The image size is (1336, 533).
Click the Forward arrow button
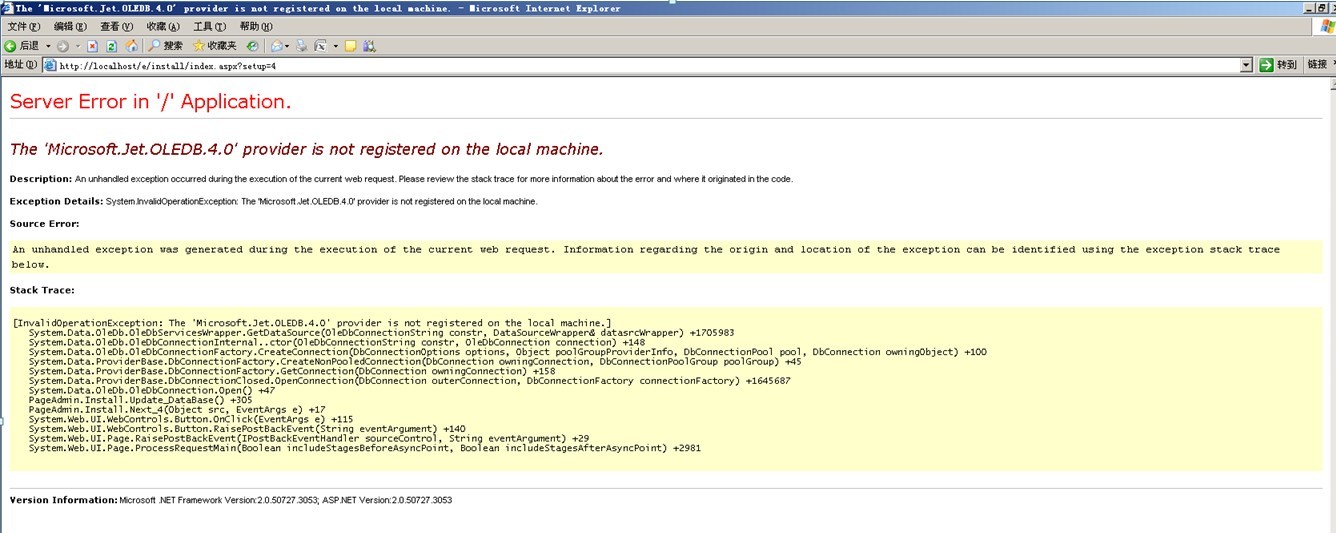(x=63, y=46)
